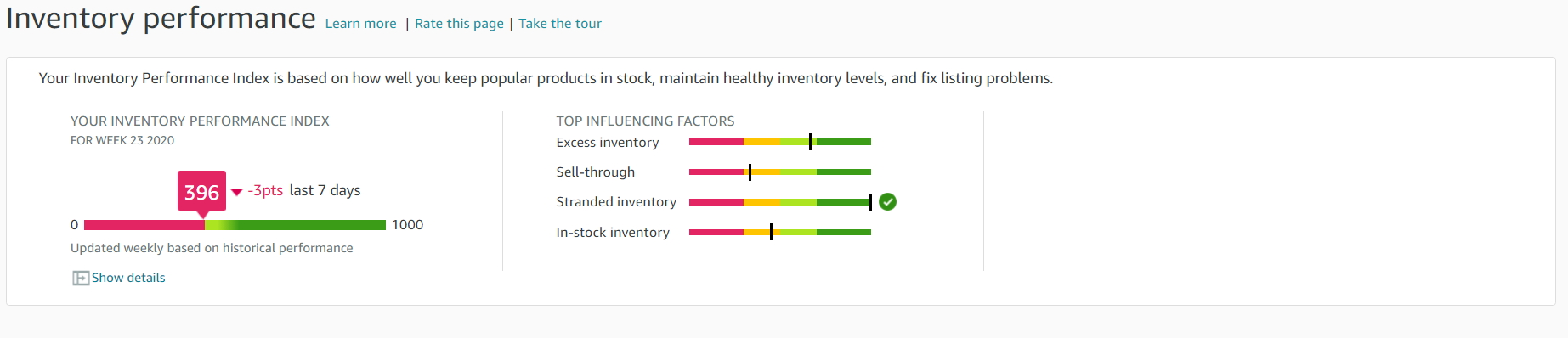The height and width of the screenshot is (338, 1568).
Task: Click the green checkmark beside Stranded inventory
Action: (887, 201)
